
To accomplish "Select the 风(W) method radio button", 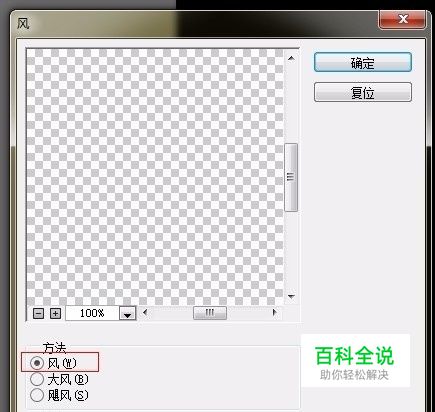I will [x=37, y=363].
